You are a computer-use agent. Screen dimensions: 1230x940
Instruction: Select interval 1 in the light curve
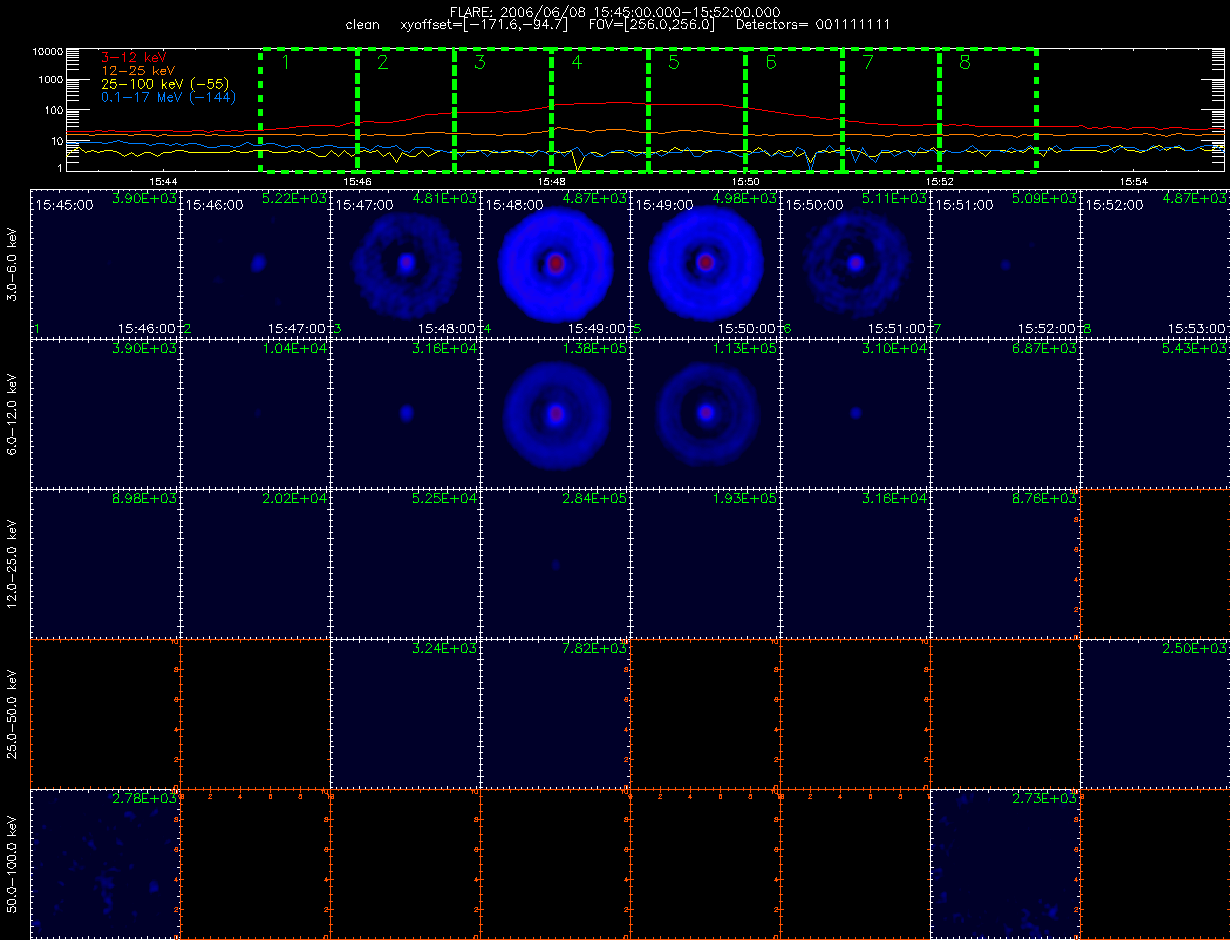309,110
